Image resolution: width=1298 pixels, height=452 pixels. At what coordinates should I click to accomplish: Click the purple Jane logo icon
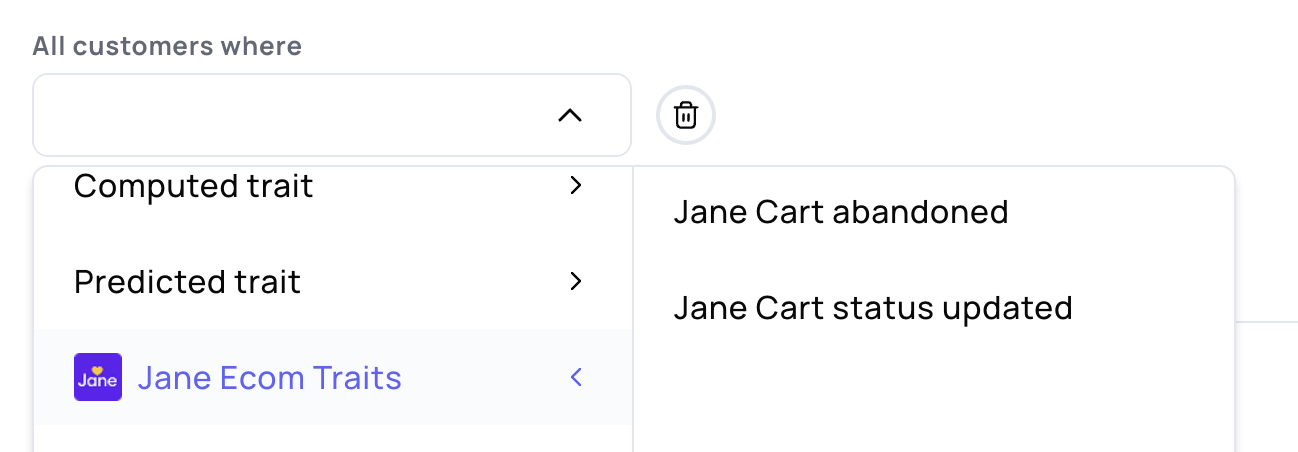point(98,377)
